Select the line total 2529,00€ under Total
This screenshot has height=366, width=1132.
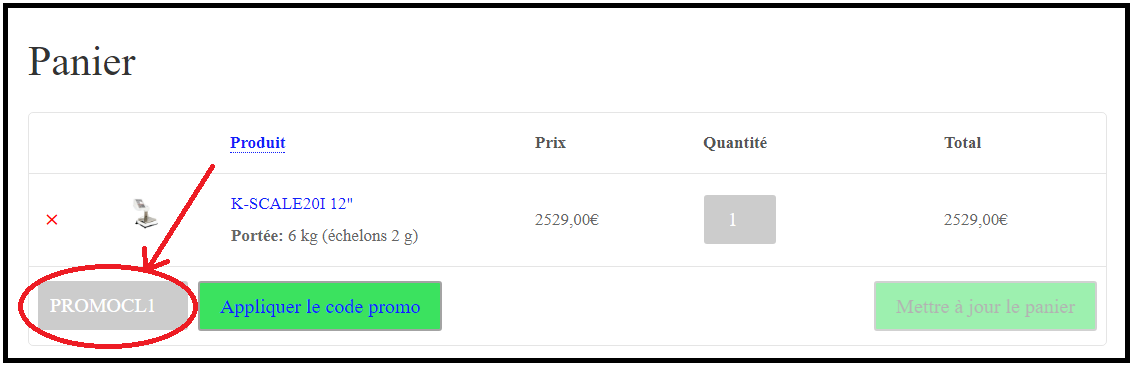pos(975,220)
